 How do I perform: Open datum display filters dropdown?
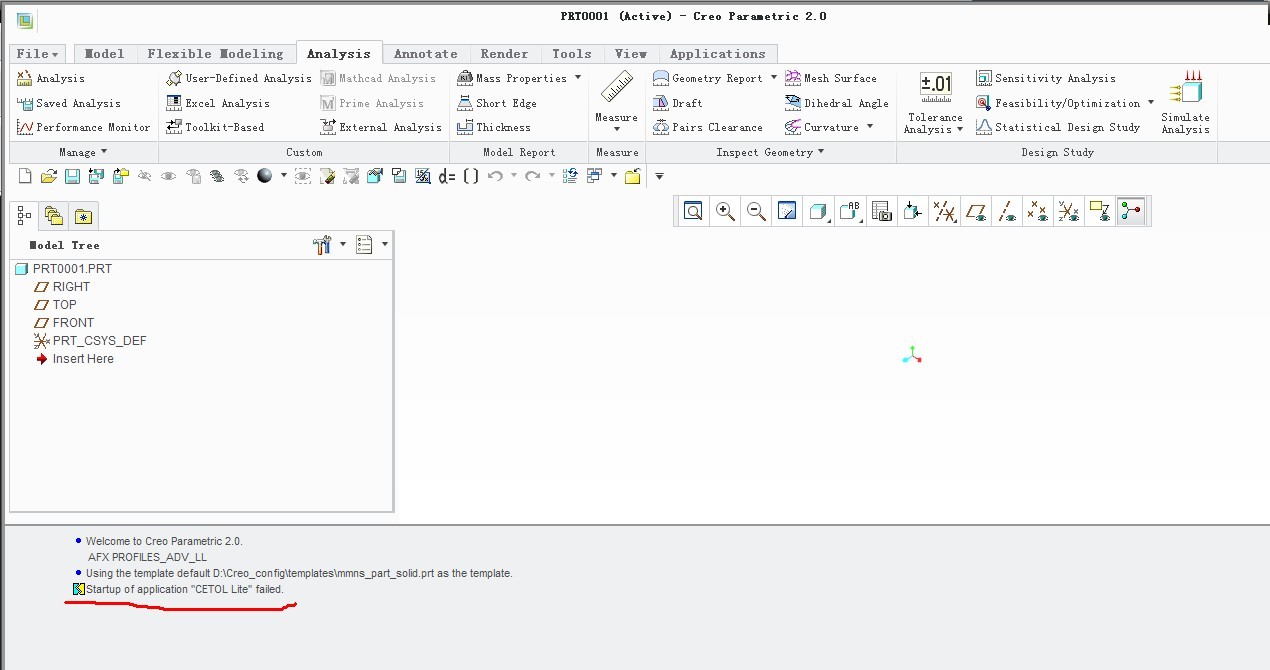[x=944, y=211]
